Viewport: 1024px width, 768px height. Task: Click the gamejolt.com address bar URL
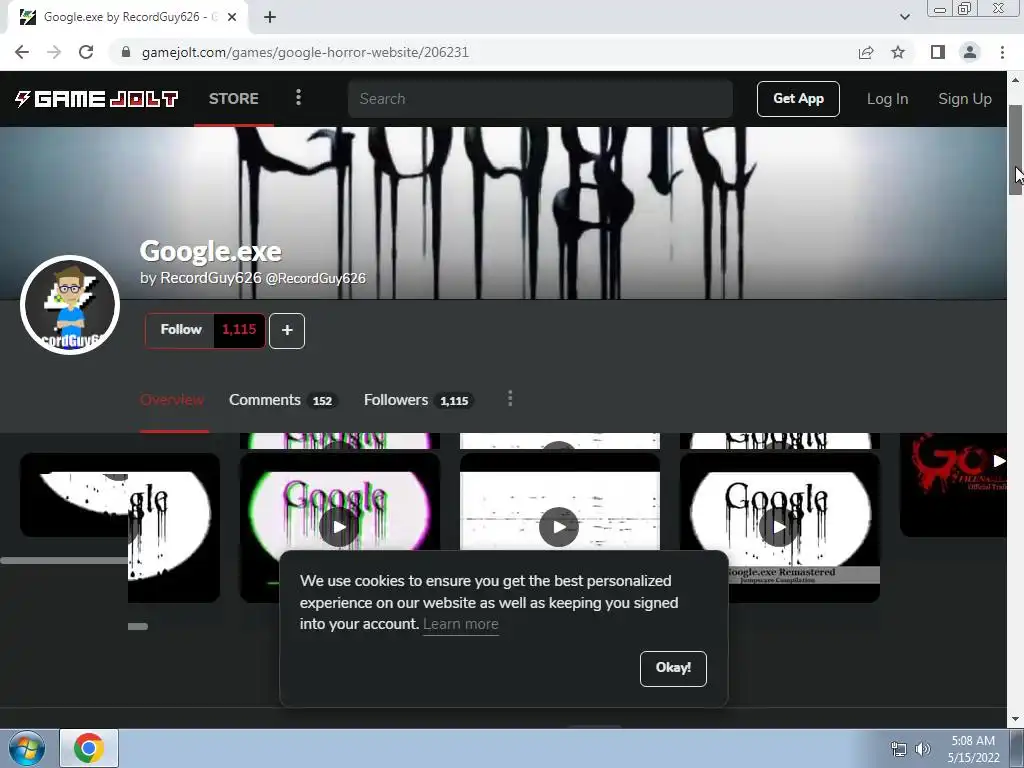[x=305, y=52]
